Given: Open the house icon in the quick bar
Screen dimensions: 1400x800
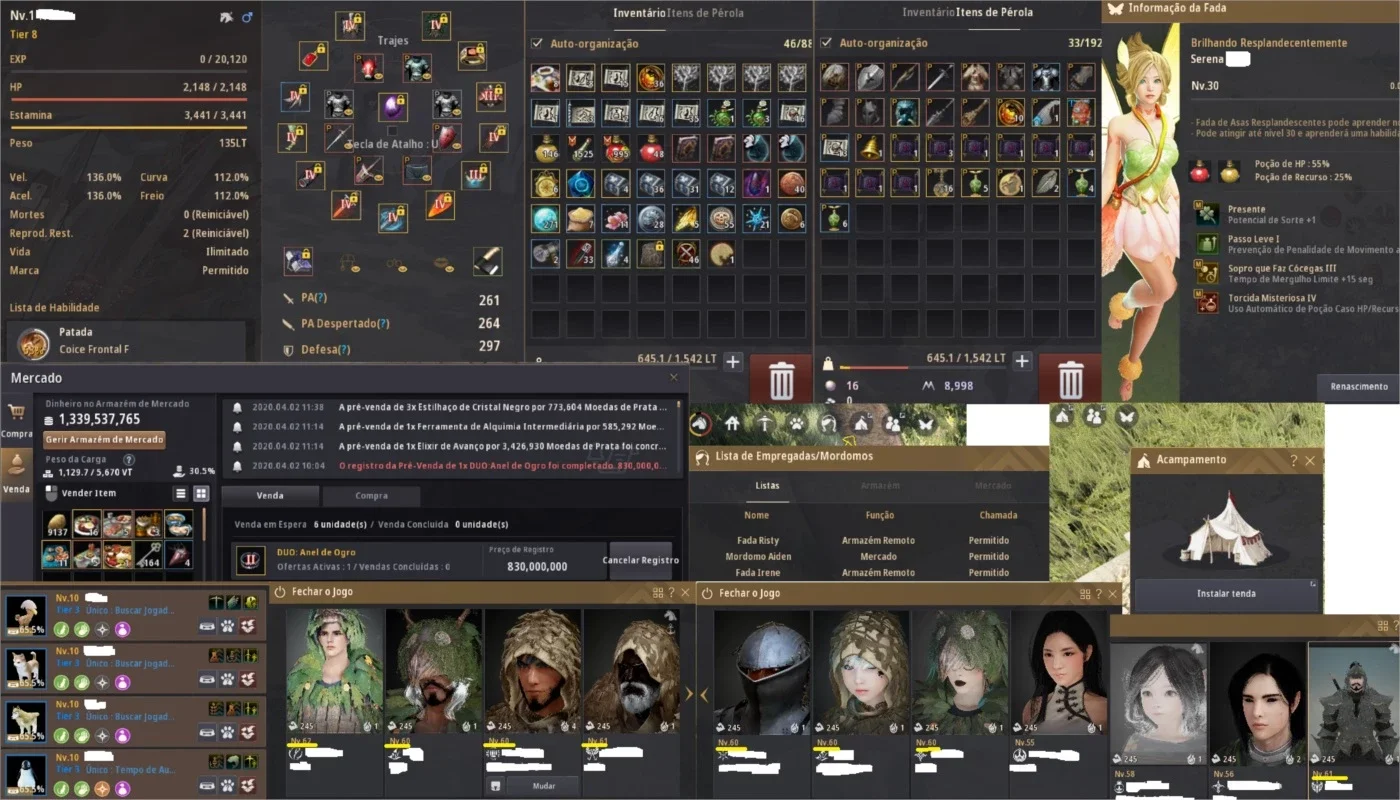Looking at the screenshot, I should click(x=732, y=424).
